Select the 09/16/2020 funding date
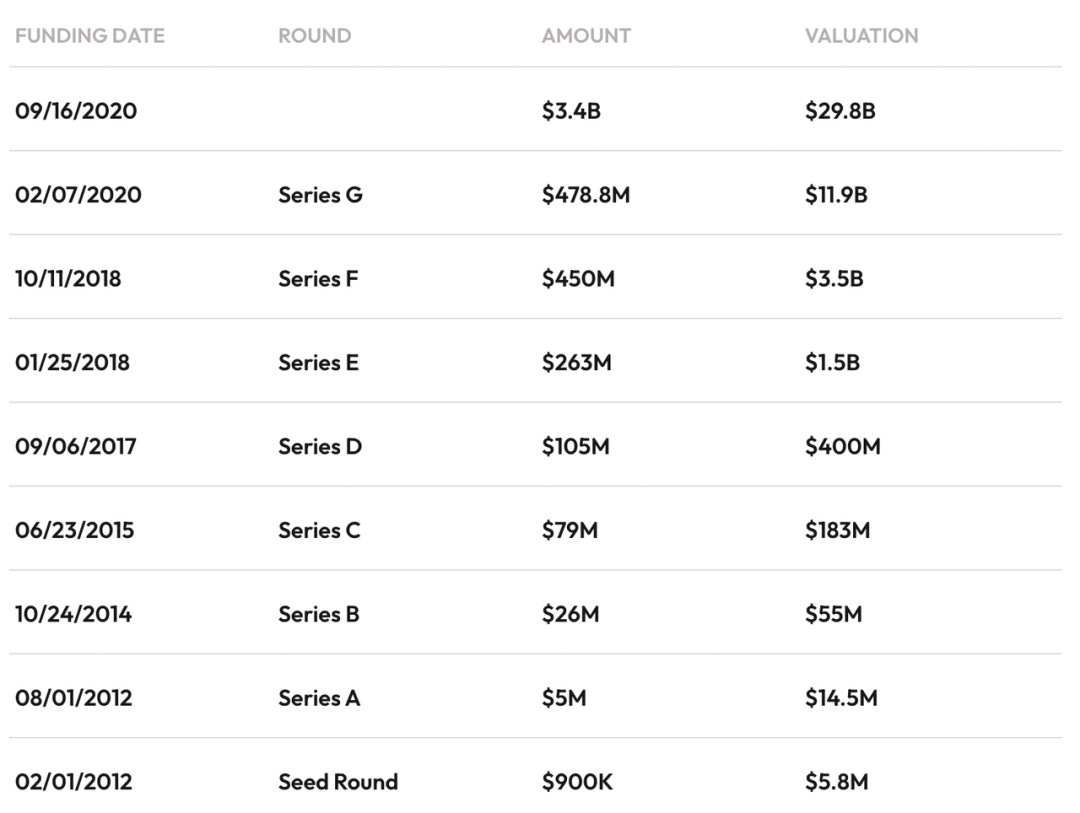The image size is (1080, 813). click(x=76, y=111)
